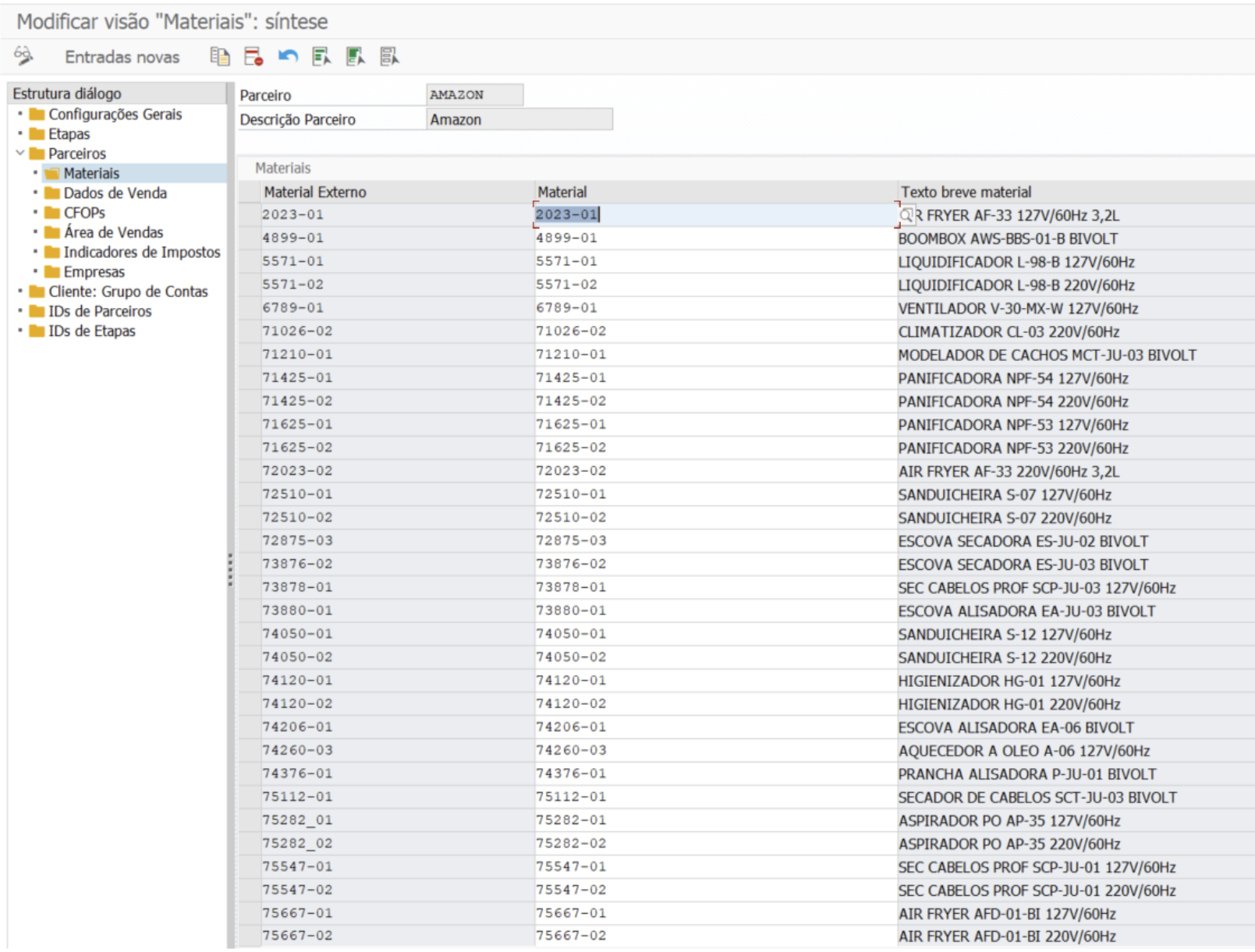Click the Material field containing 5571-02
This screenshot has height=952, width=1255.
point(715,285)
